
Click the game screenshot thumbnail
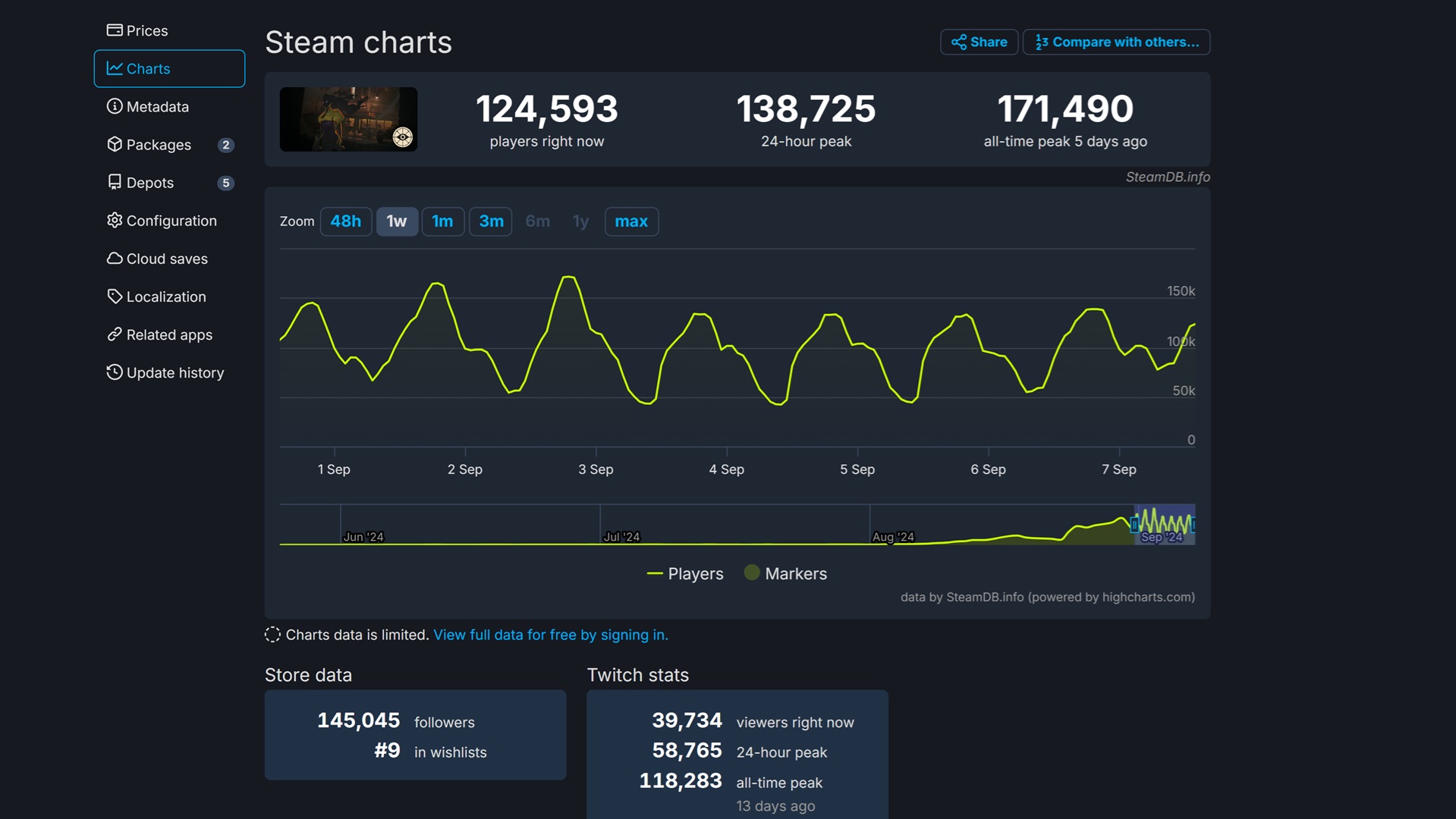point(348,119)
